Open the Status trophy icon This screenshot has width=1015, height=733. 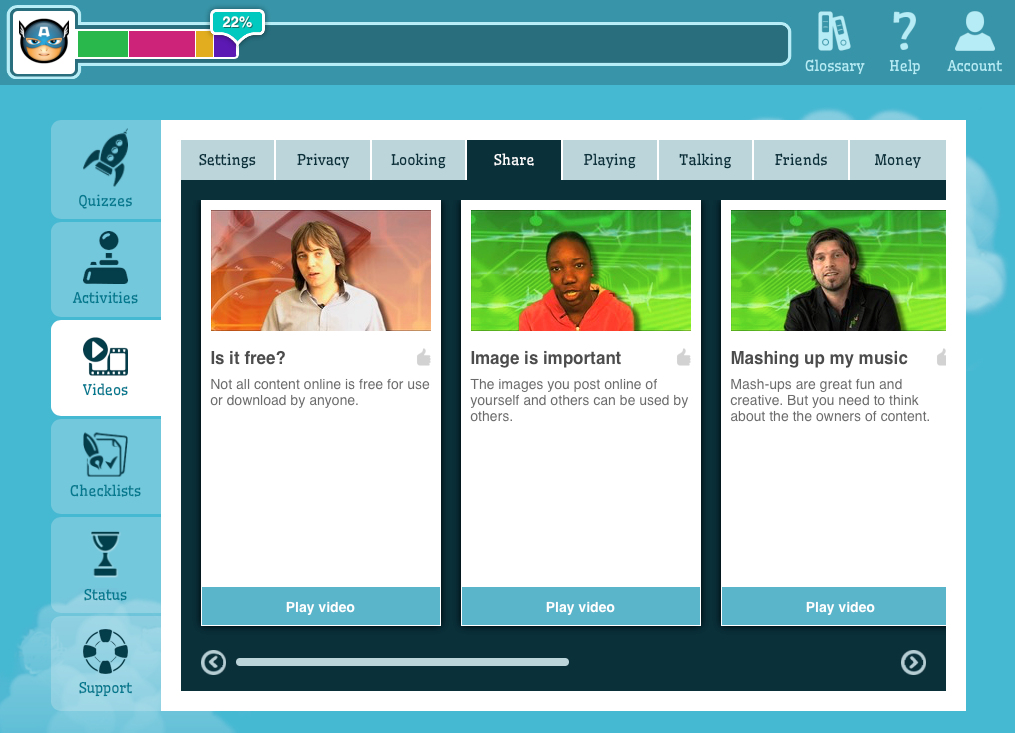click(106, 554)
